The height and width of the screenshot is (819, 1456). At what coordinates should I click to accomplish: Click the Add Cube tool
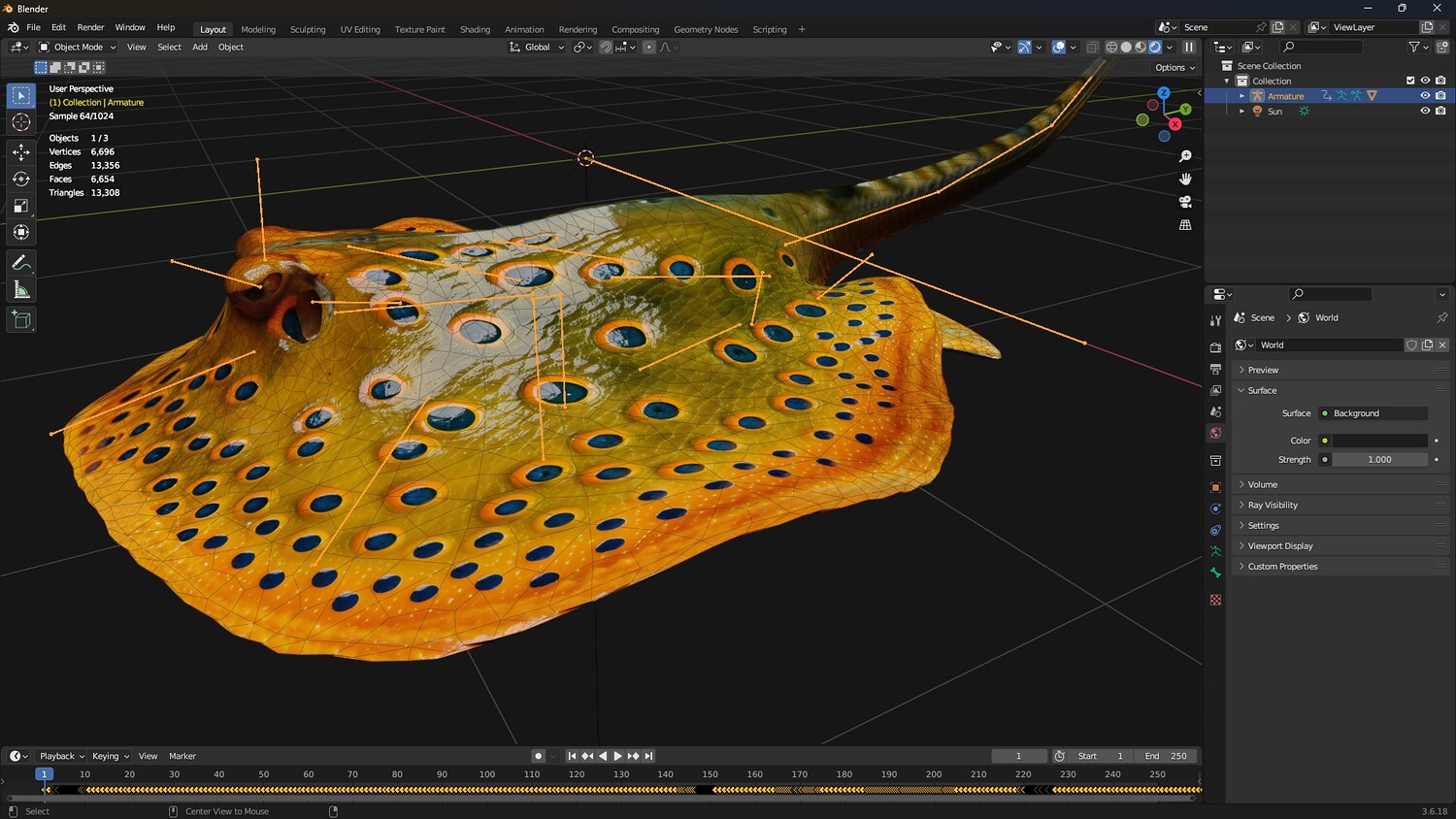[x=20, y=320]
